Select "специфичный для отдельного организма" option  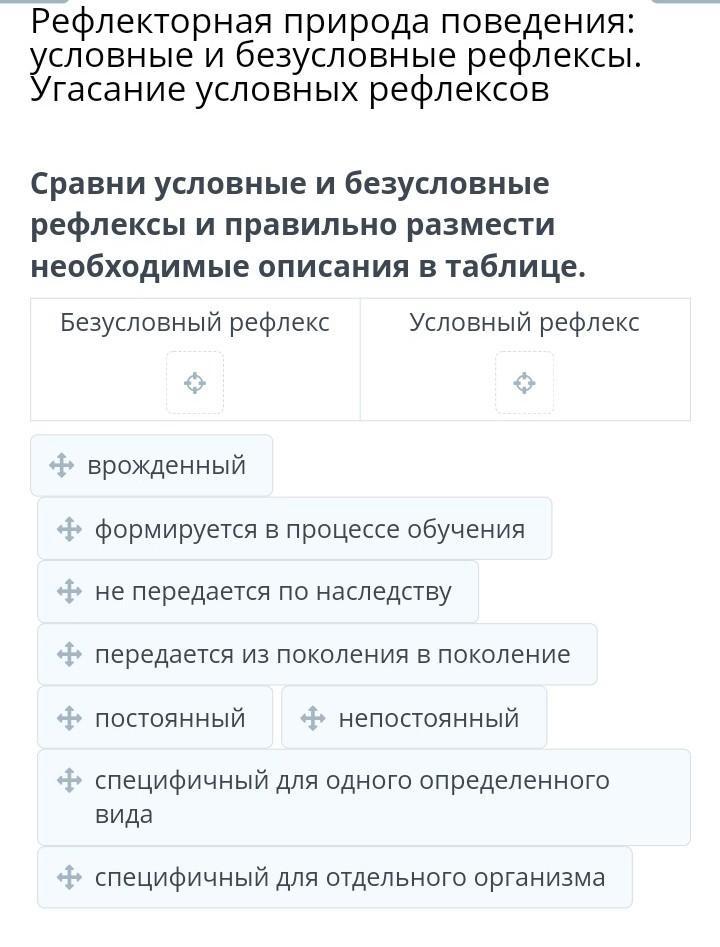[x=349, y=878]
